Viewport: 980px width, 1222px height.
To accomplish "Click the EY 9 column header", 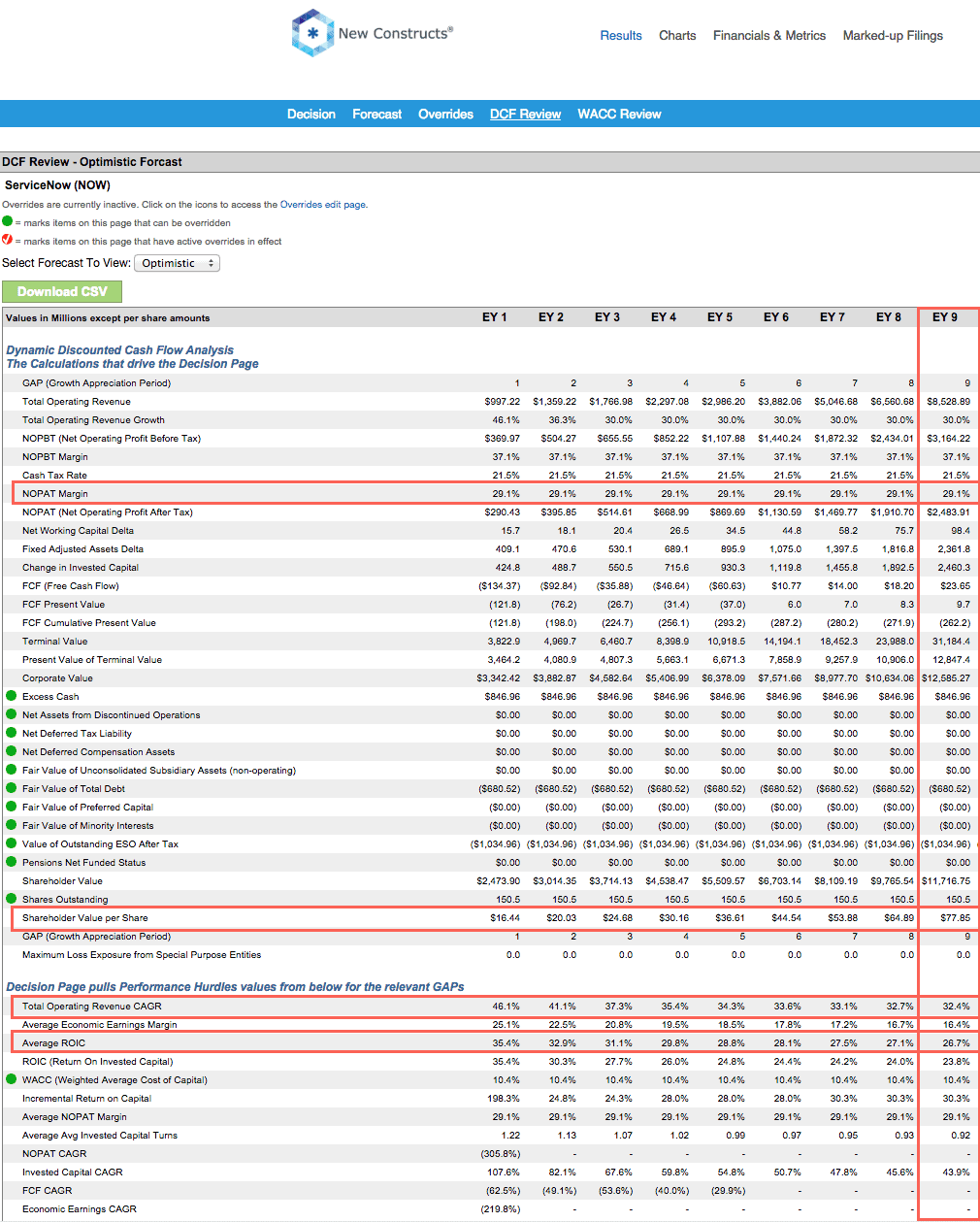I will [945, 317].
